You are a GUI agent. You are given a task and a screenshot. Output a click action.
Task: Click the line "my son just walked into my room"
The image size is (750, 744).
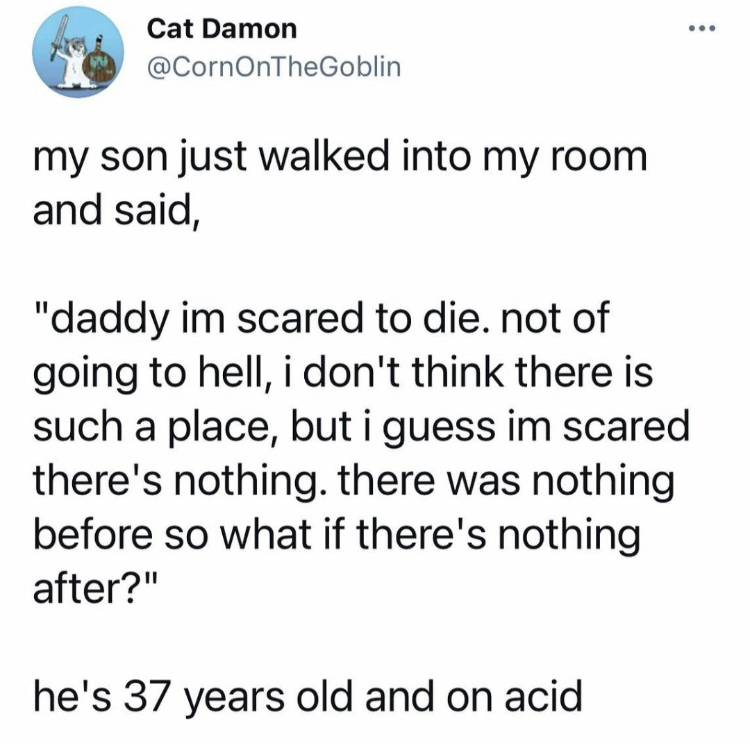pos(340,159)
